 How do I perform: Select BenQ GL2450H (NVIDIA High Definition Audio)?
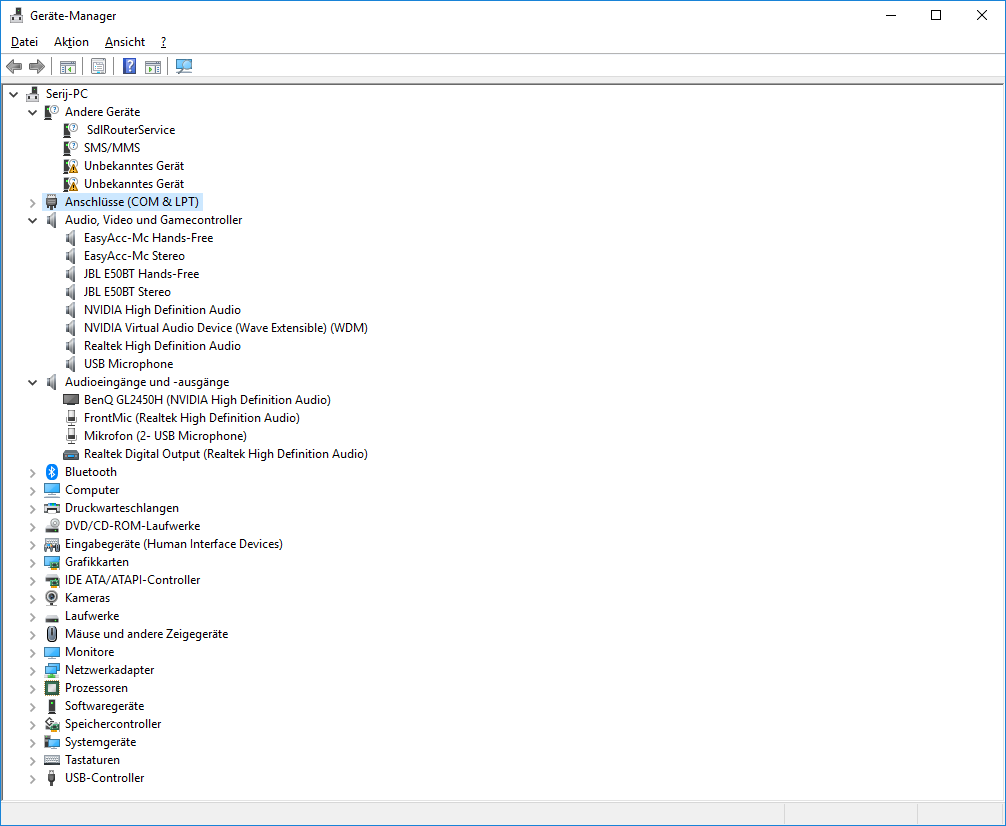pos(207,400)
